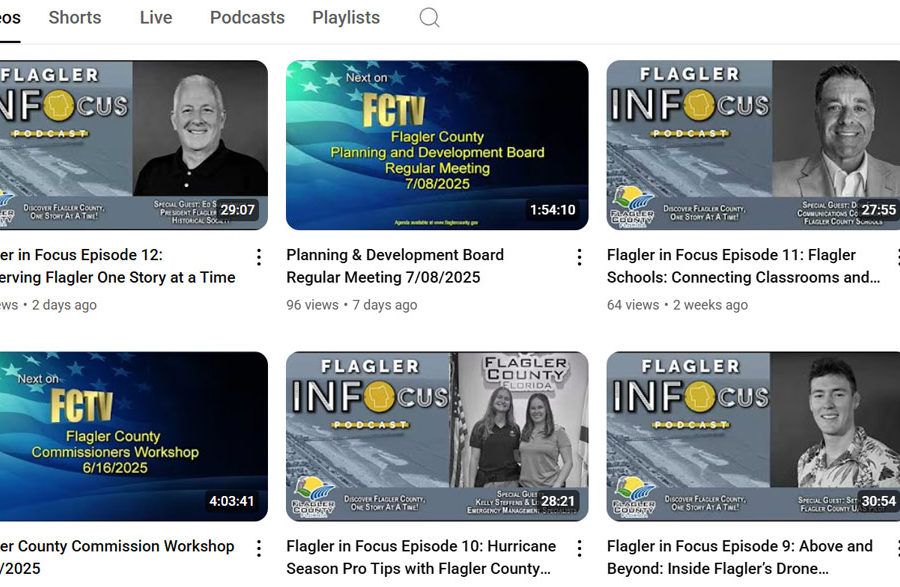
Task: Click the 1:54:10 duration badge
Action: (552, 210)
